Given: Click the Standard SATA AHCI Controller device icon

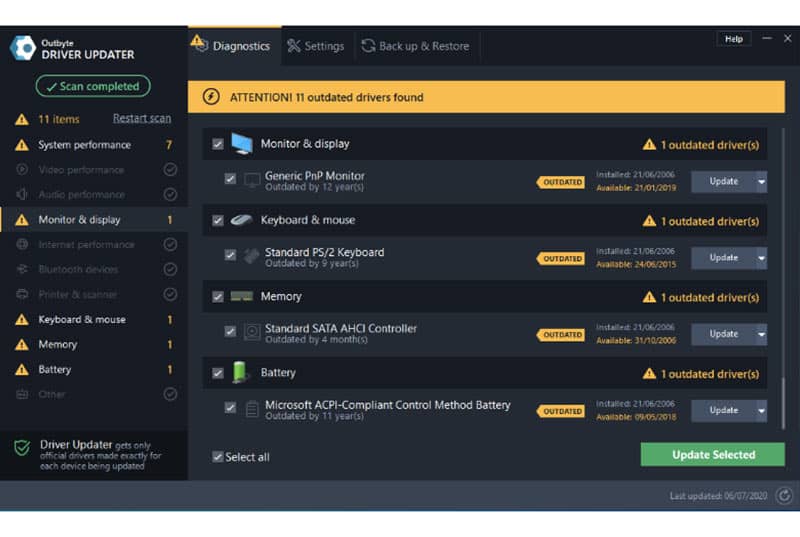Looking at the screenshot, I should (252, 333).
